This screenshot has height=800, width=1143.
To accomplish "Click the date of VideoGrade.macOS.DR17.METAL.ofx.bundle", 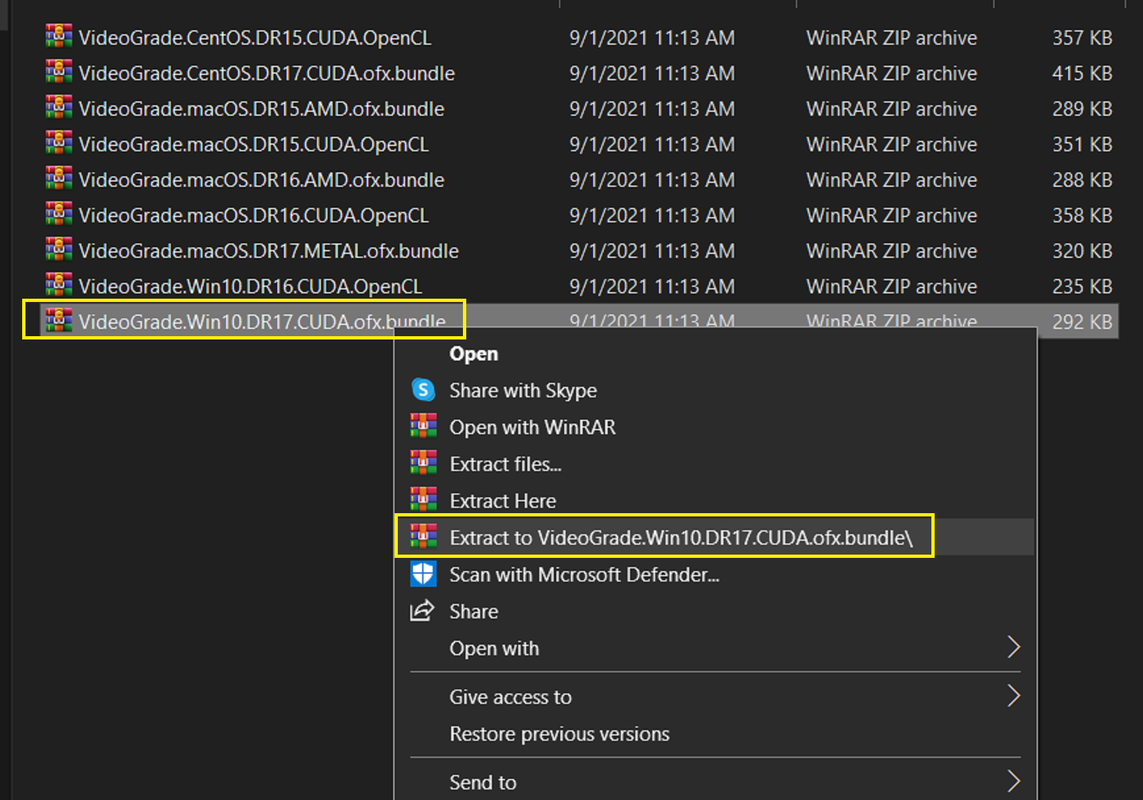I will click(652, 252).
